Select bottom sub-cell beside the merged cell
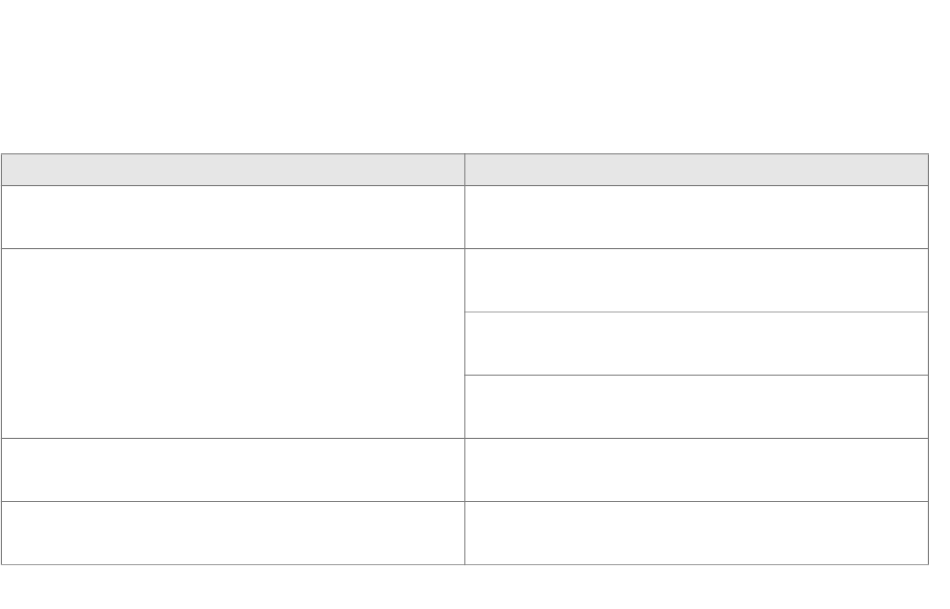950x609 pixels. [696, 407]
